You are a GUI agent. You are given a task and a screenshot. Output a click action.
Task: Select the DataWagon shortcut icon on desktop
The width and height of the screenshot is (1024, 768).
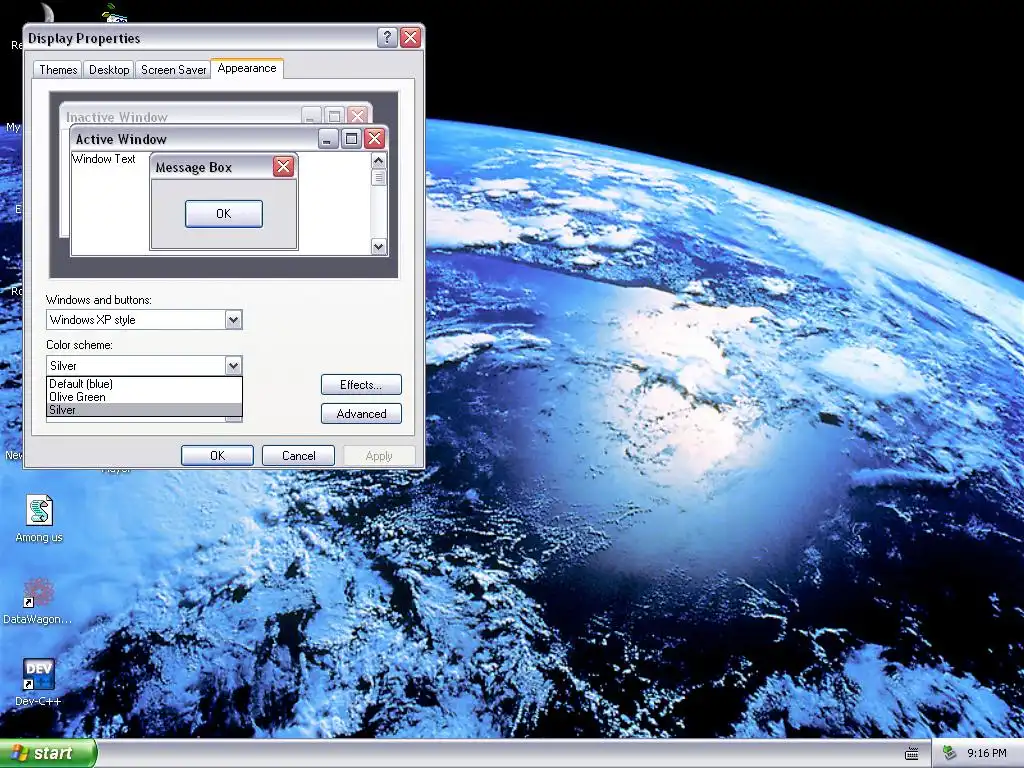tap(37, 601)
